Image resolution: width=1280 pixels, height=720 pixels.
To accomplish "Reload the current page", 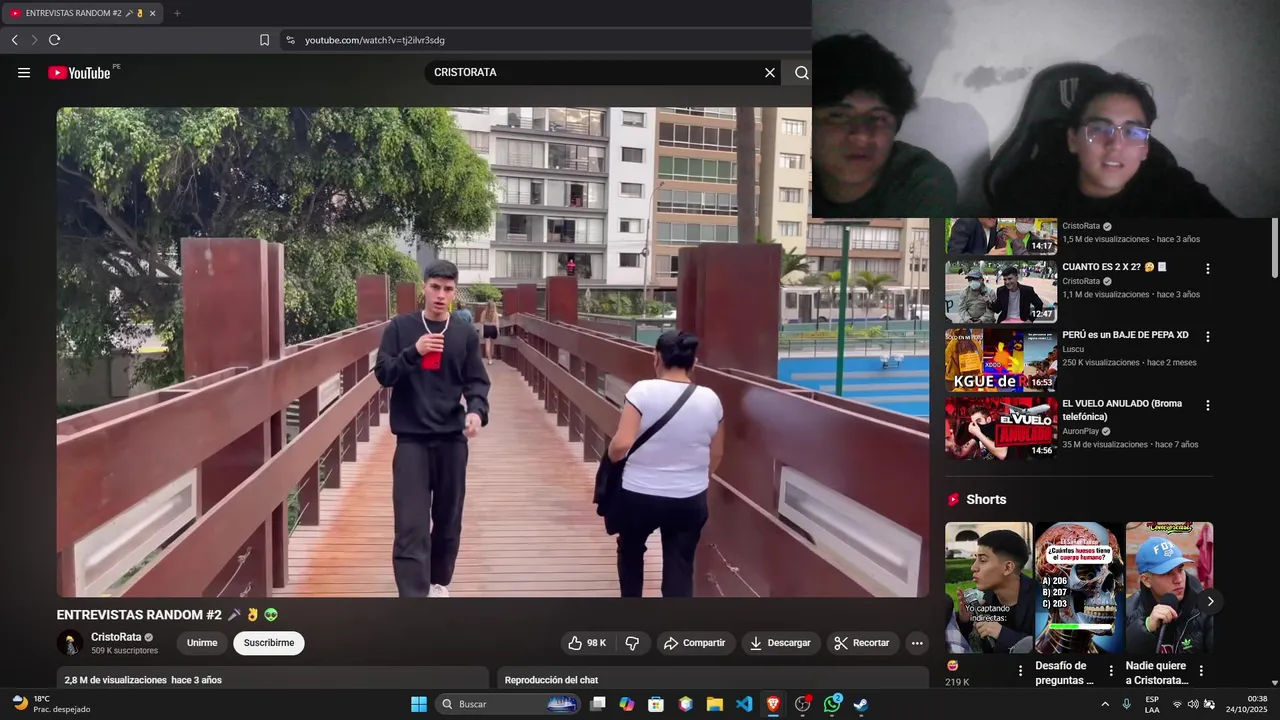I will pos(54,40).
